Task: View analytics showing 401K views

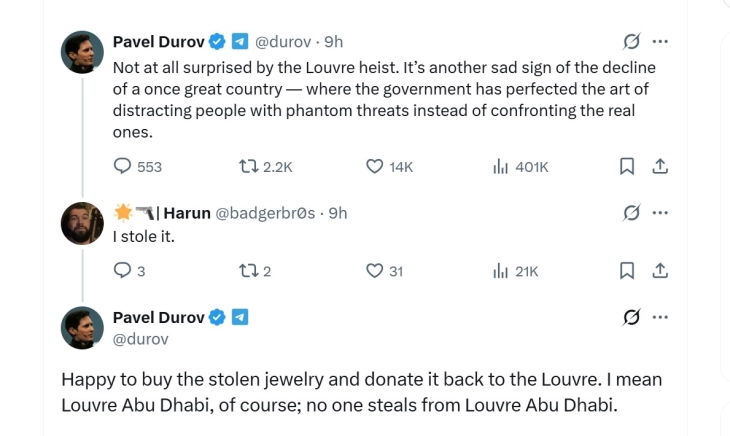Action: click(502, 167)
